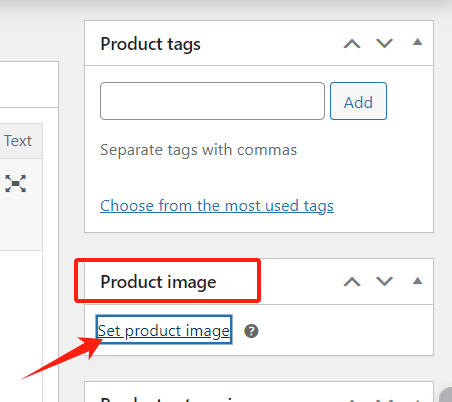Screen dimensions: 452x402
Task: Toggle the editor fullscreen expand icon
Action: (x=16, y=184)
